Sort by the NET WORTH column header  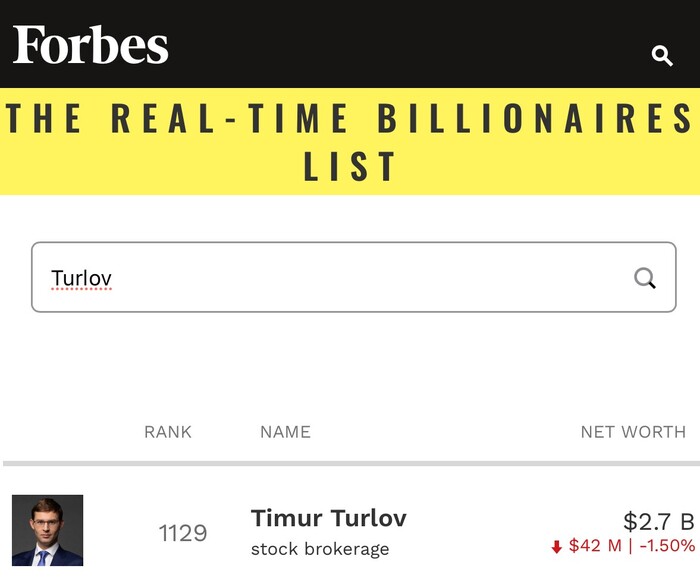633,432
